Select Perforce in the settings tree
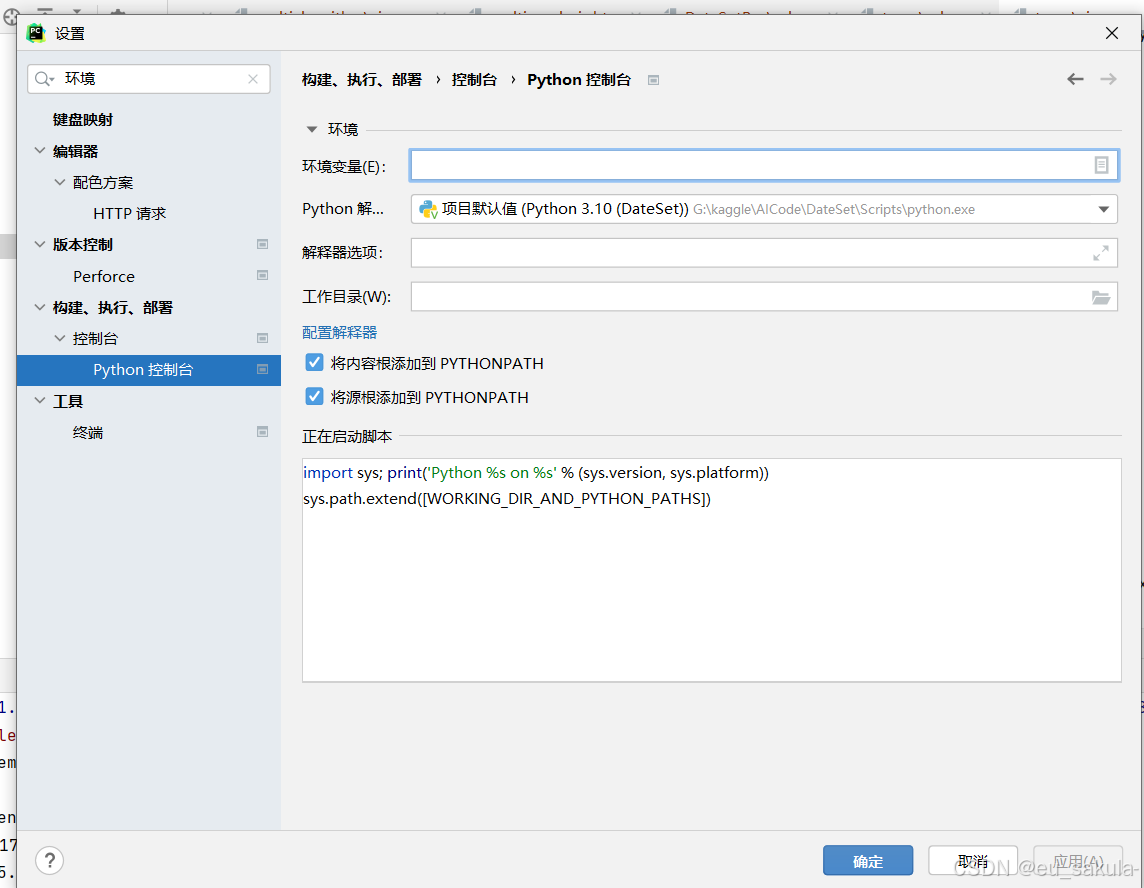1144x888 pixels. 104,277
